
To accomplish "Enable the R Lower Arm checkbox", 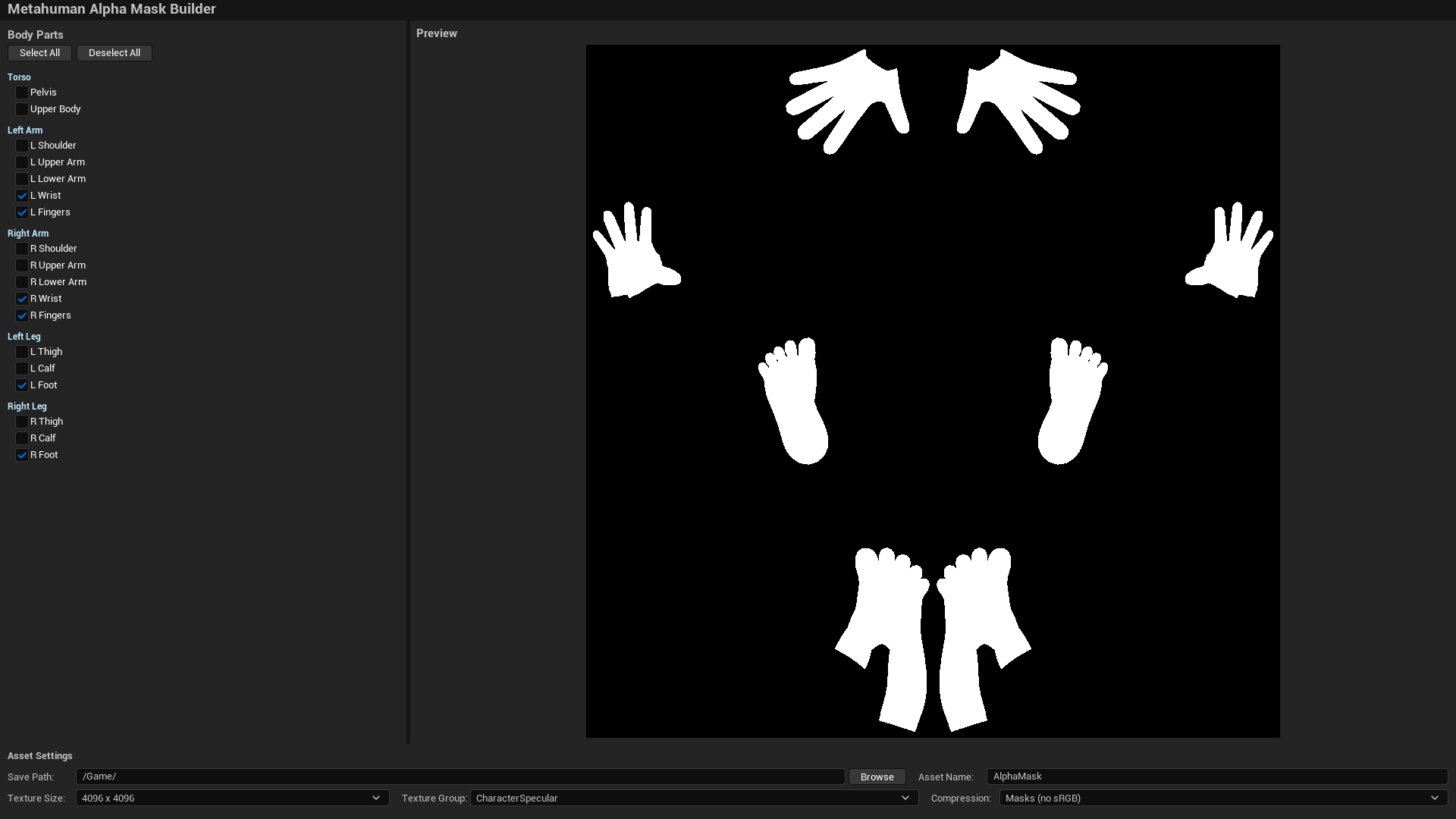I will 22,282.
